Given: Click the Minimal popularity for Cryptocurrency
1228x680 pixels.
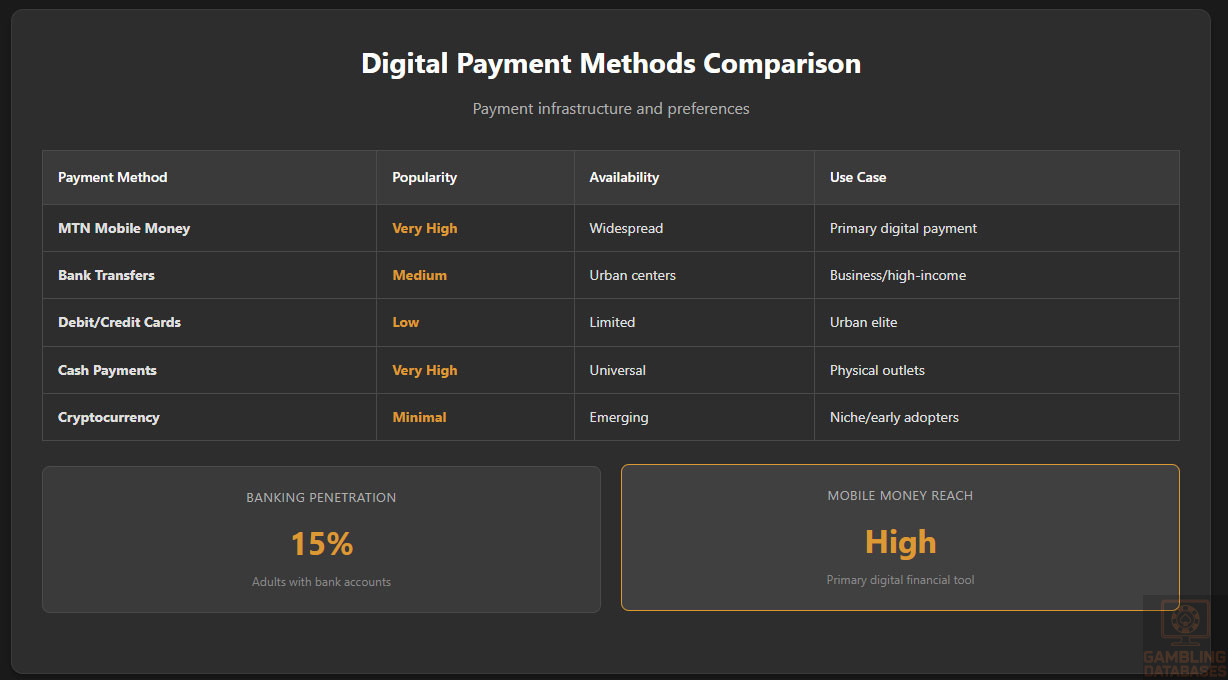Looking at the screenshot, I should tap(419, 417).
